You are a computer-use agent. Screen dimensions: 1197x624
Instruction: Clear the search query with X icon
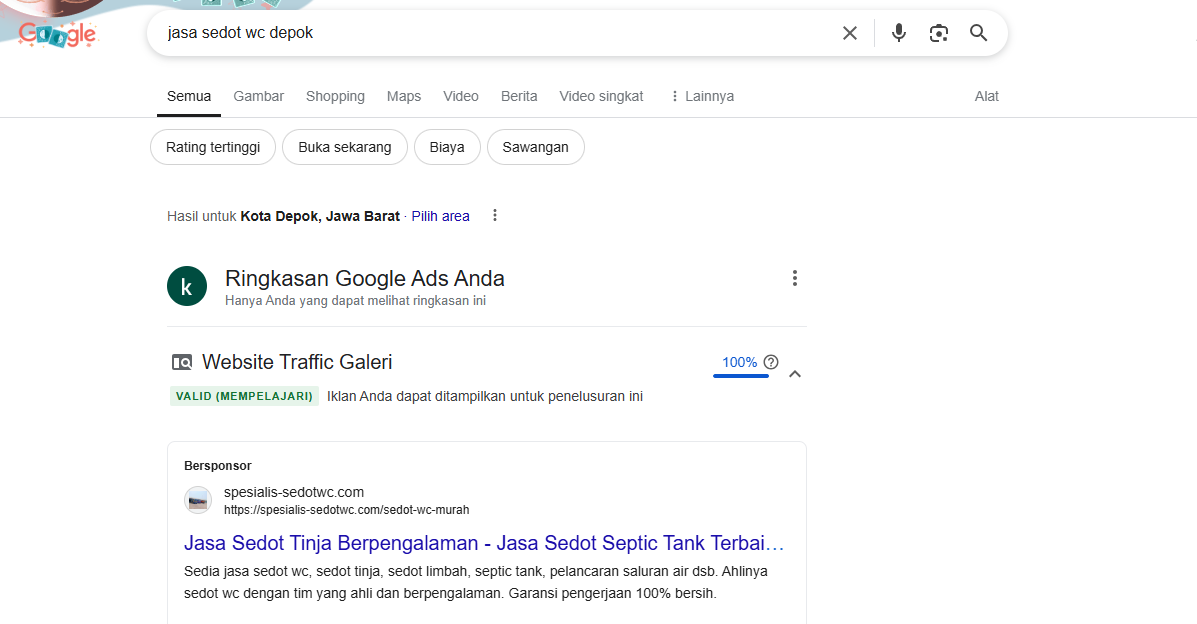[849, 33]
